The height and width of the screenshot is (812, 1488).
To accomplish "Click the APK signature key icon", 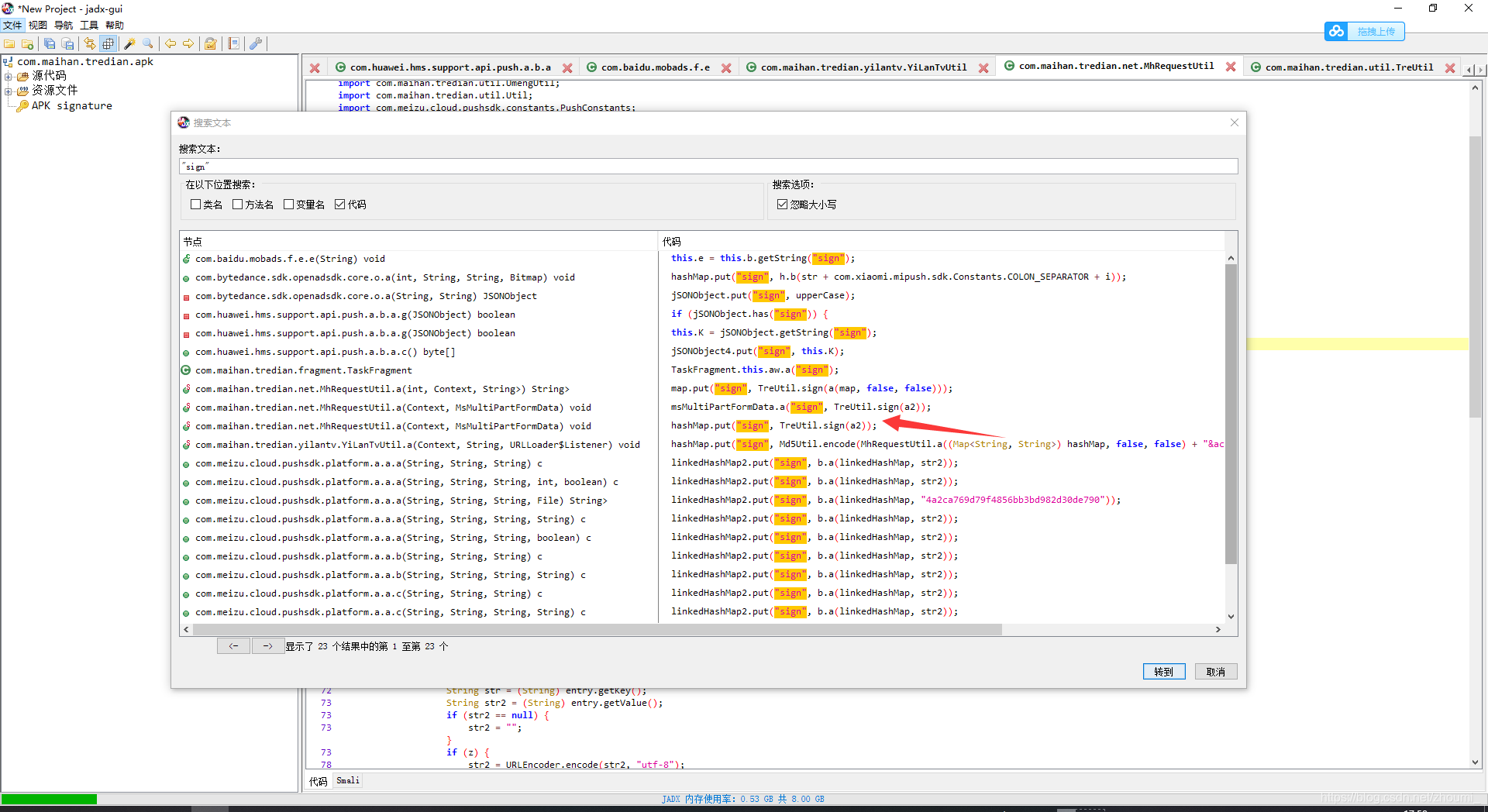I will tap(22, 106).
